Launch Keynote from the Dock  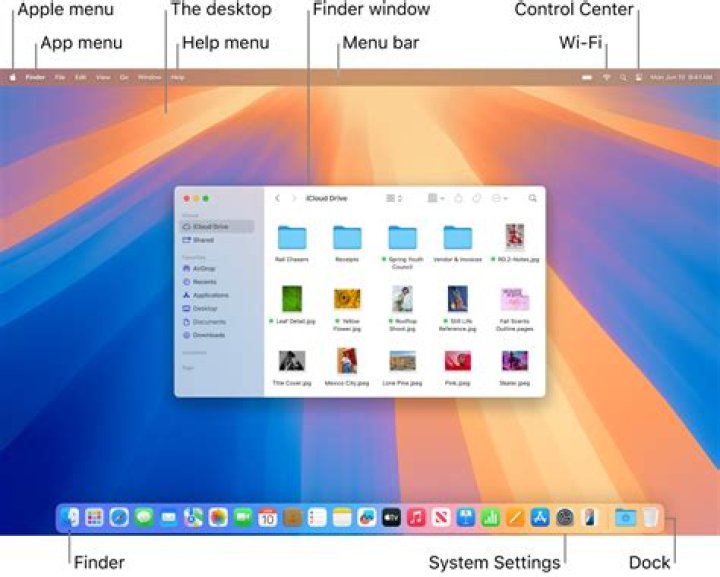point(466,518)
